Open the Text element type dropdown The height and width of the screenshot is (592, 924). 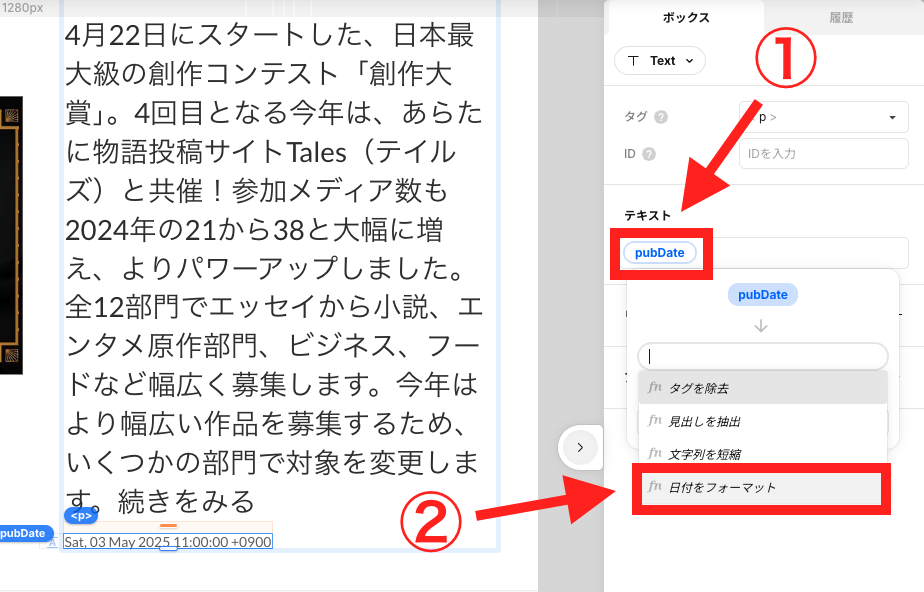click(659, 61)
